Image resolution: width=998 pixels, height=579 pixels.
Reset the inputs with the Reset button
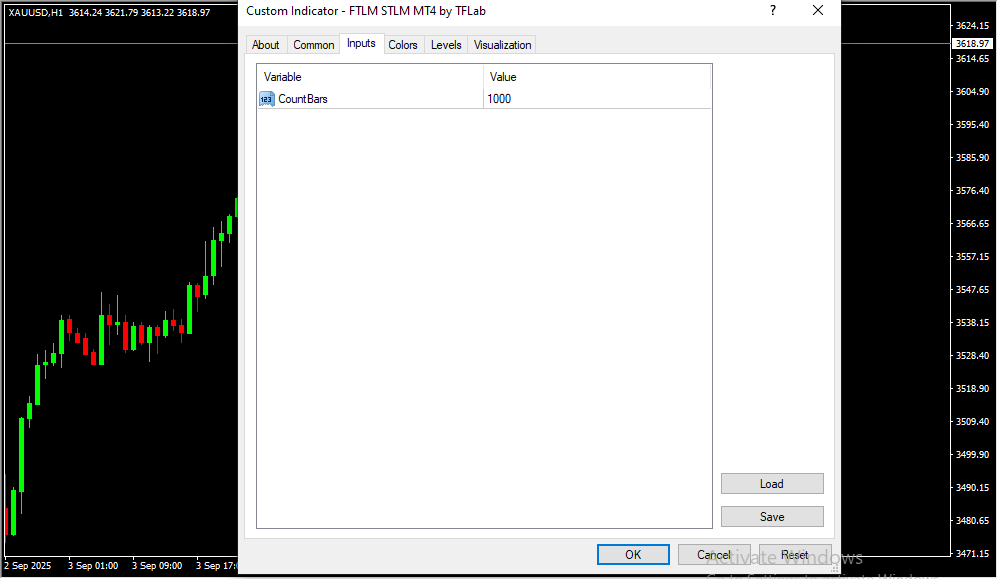click(795, 555)
